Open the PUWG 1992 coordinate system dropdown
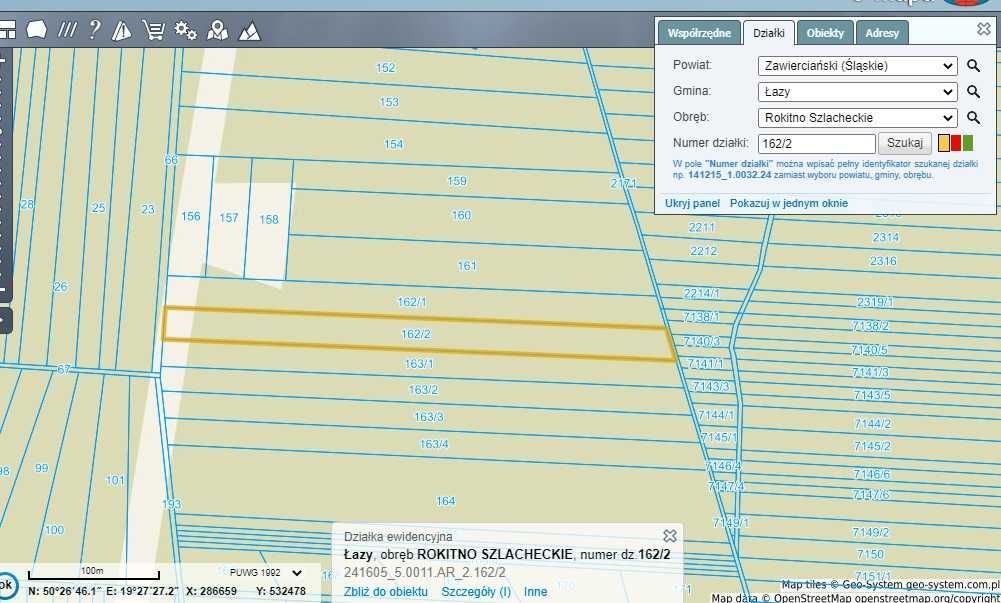This screenshot has width=1001, height=603. (x=266, y=573)
